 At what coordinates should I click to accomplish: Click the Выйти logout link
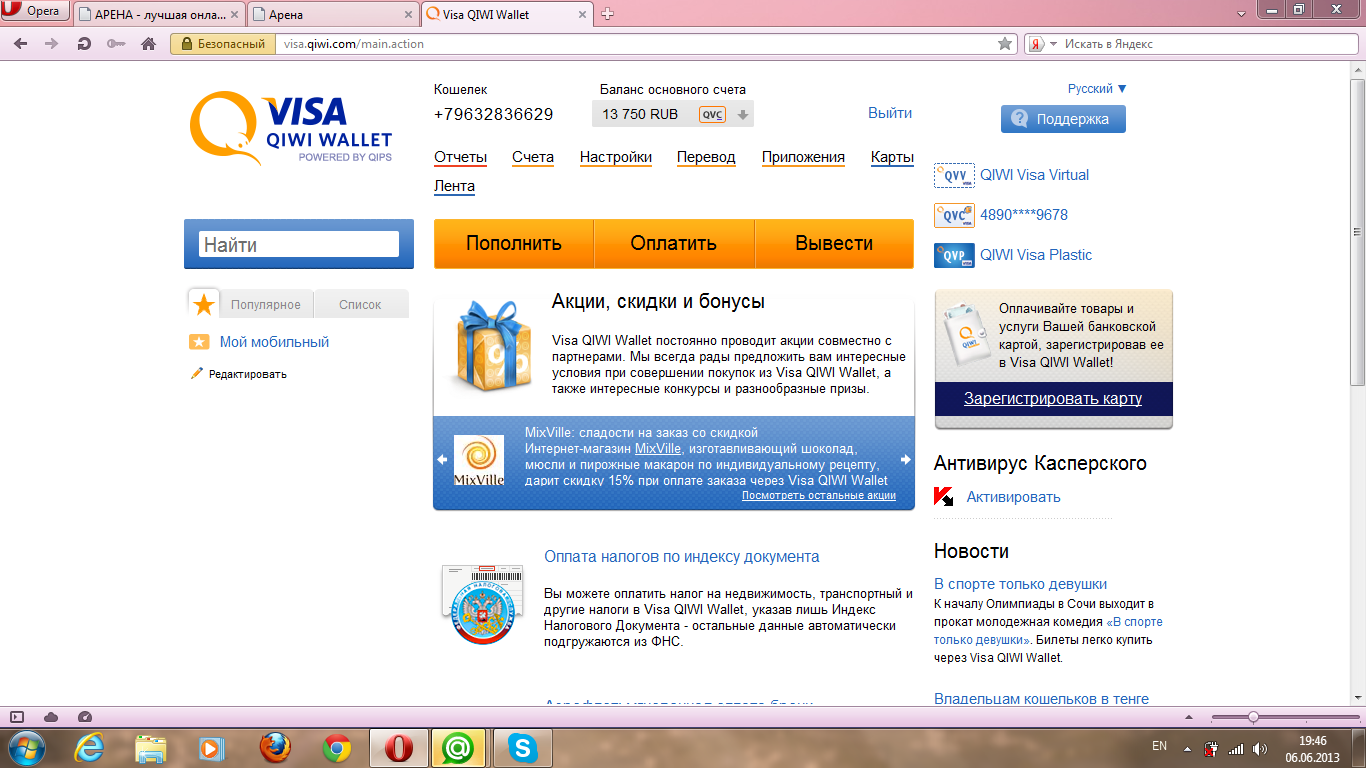tap(890, 113)
